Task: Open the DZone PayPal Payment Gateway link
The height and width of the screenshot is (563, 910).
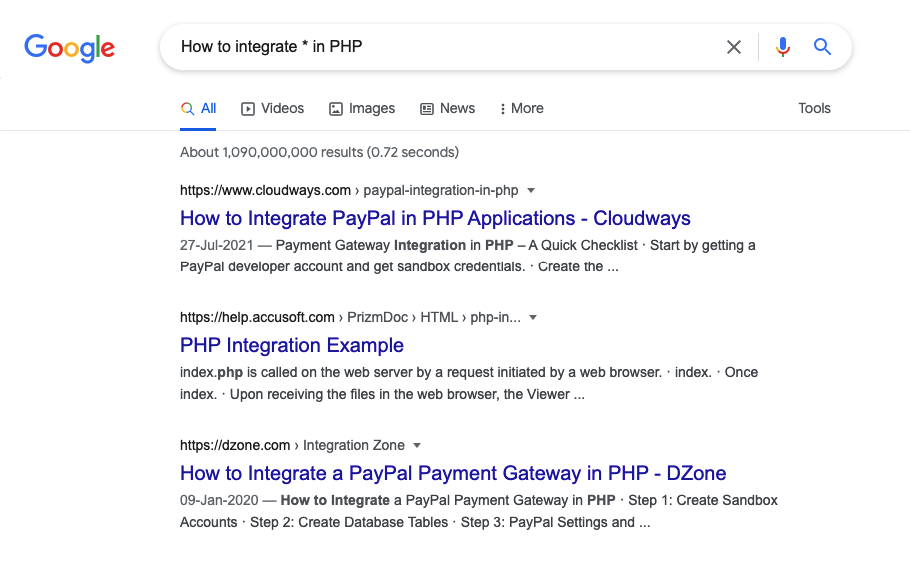Action: coord(453,473)
